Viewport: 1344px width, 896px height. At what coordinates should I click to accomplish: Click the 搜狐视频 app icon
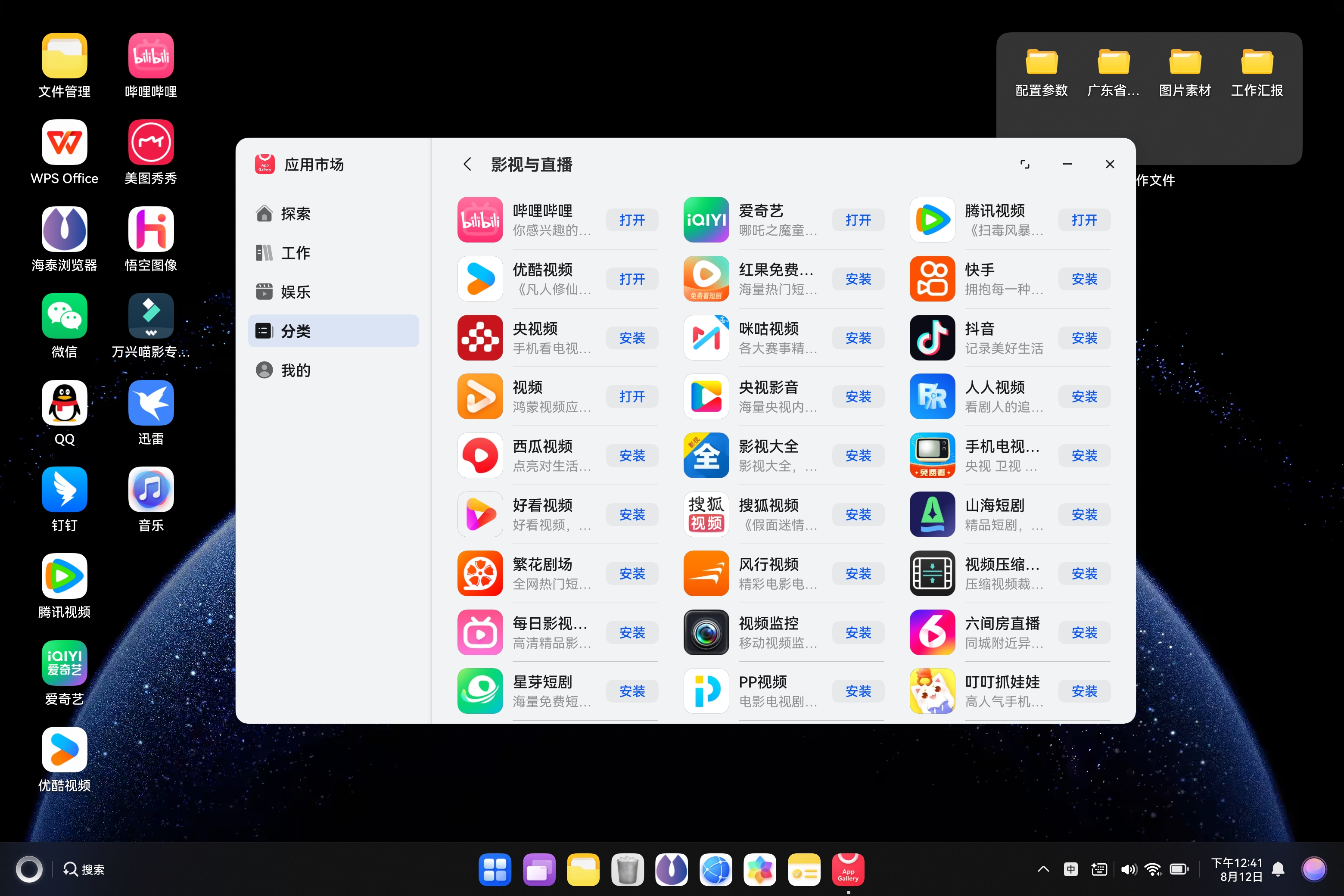click(706, 514)
